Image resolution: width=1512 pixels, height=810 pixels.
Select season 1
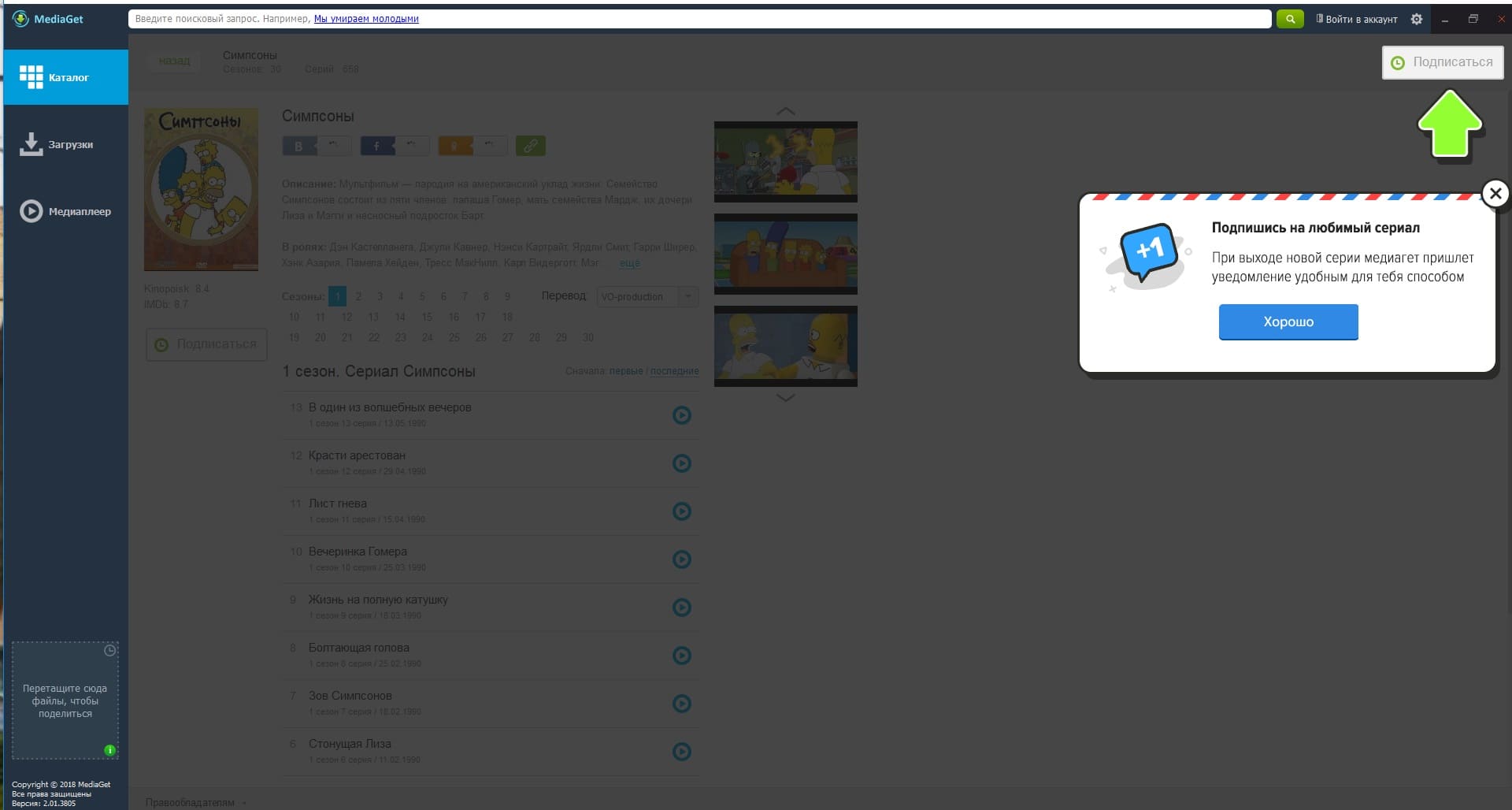pyautogui.click(x=337, y=296)
